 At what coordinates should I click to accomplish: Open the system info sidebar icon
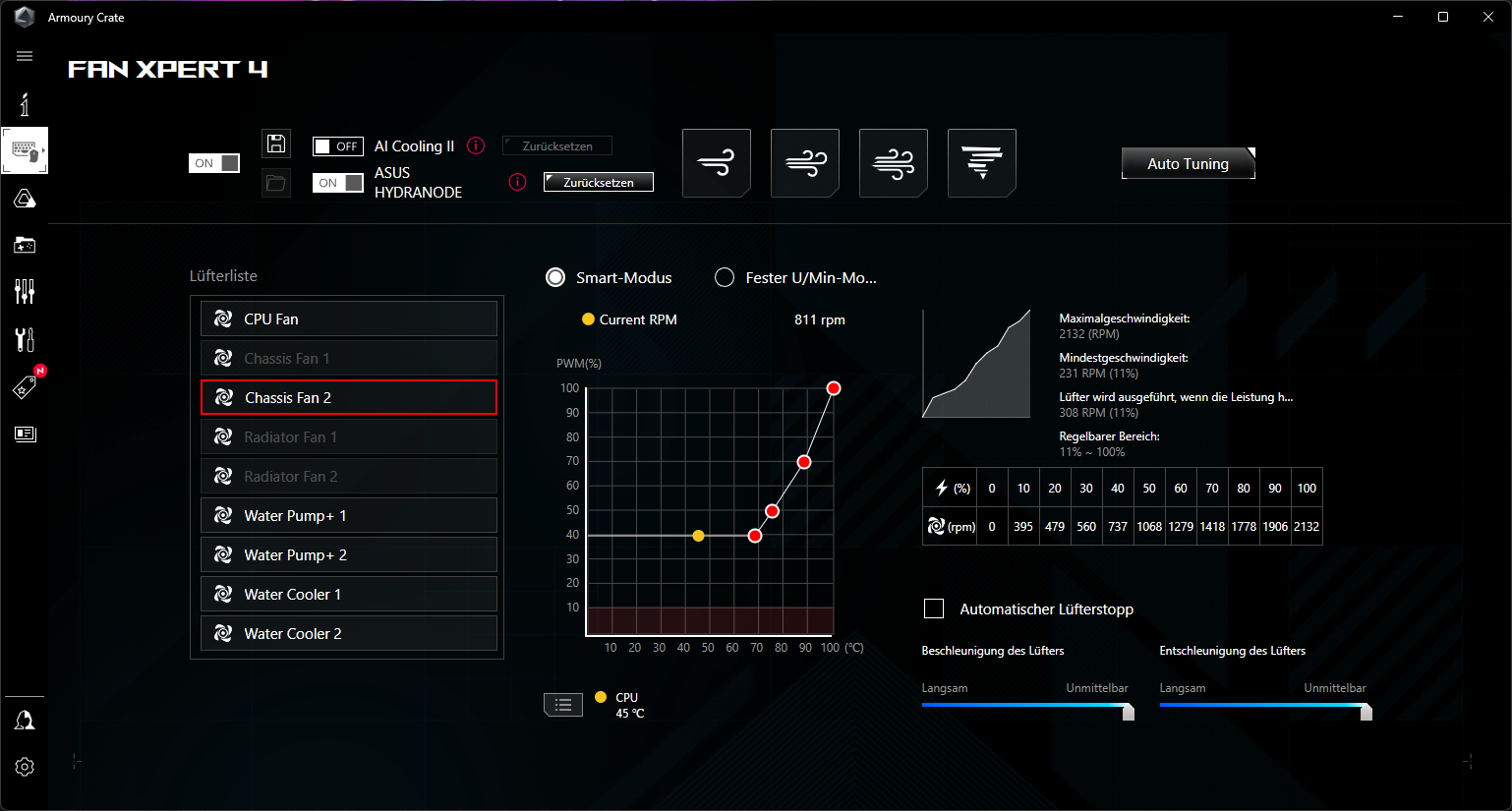pyautogui.click(x=25, y=104)
